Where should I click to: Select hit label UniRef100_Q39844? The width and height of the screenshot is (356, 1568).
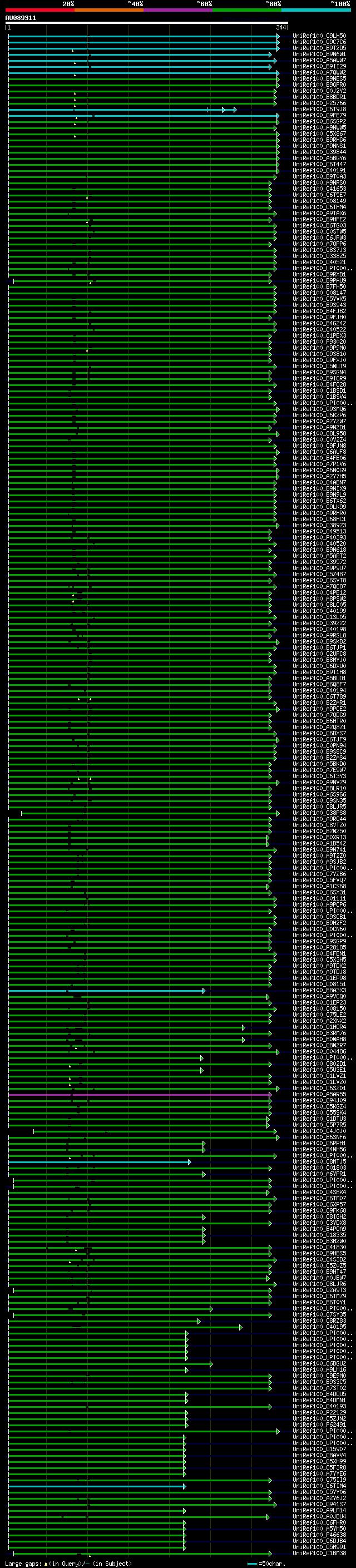319,152
